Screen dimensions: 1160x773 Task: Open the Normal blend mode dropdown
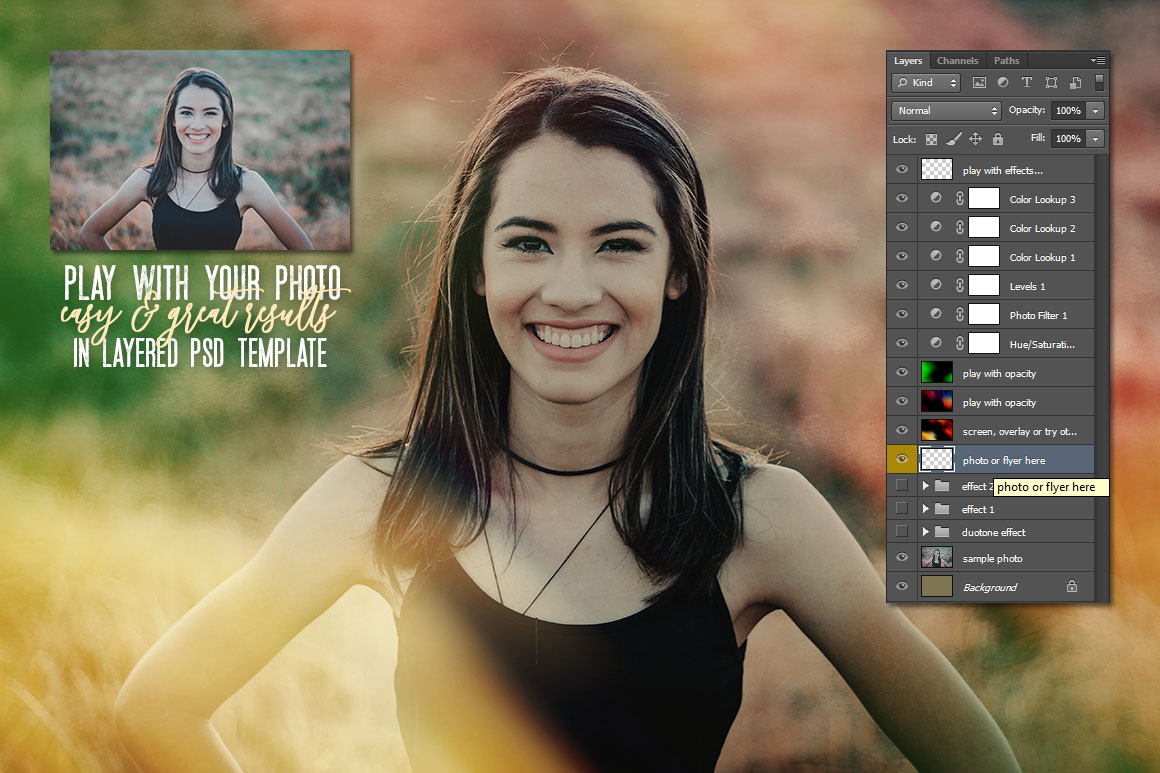tap(946, 111)
